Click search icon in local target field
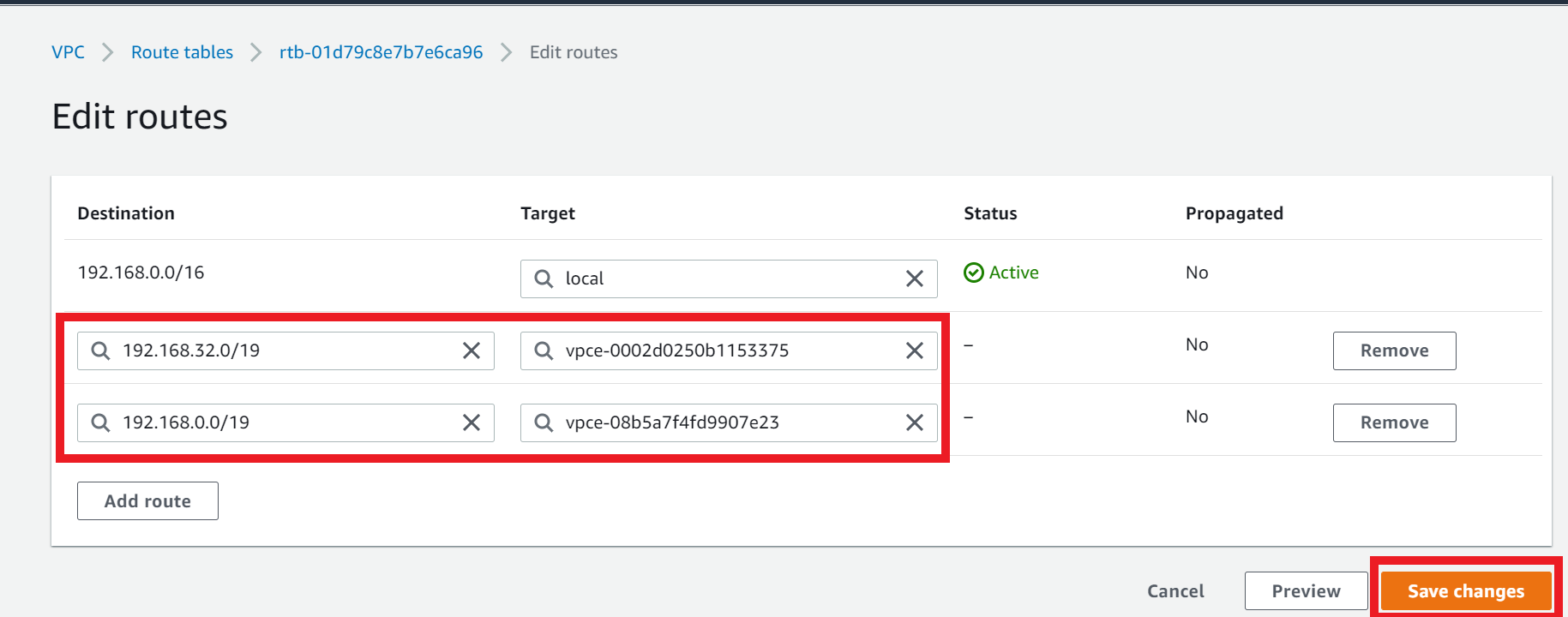 [544, 279]
